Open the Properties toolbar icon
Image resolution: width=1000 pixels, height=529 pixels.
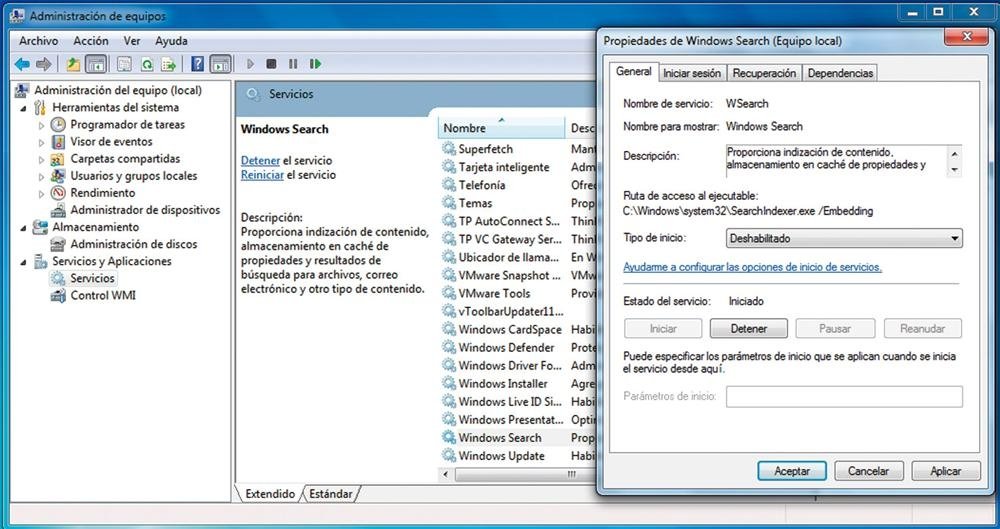124,64
